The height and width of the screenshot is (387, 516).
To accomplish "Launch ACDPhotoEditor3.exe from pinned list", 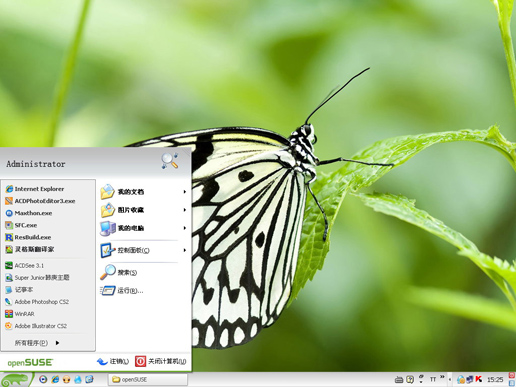I will (40, 201).
